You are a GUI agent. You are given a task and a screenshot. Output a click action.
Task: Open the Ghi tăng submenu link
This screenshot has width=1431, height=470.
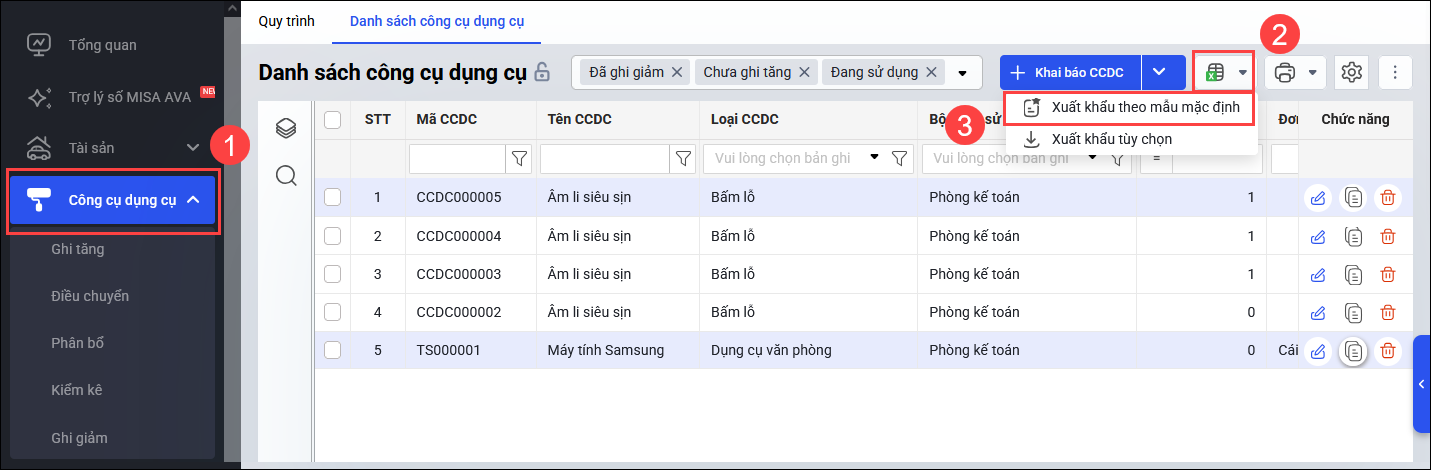[78, 249]
